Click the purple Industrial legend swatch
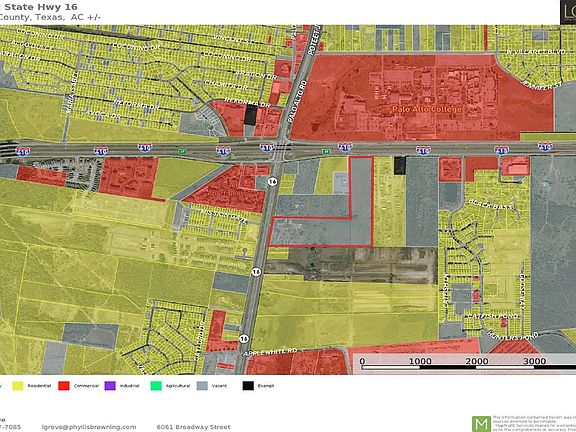The height and width of the screenshot is (432, 576). coord(110,386)
